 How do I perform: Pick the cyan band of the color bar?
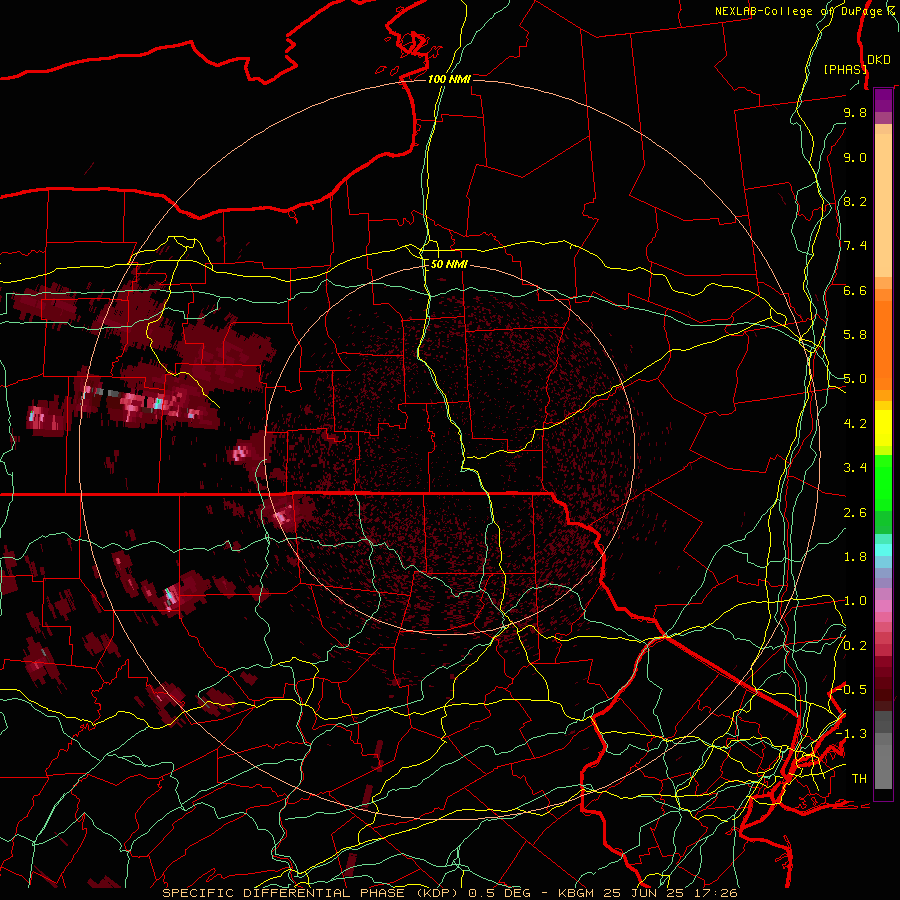883,550
